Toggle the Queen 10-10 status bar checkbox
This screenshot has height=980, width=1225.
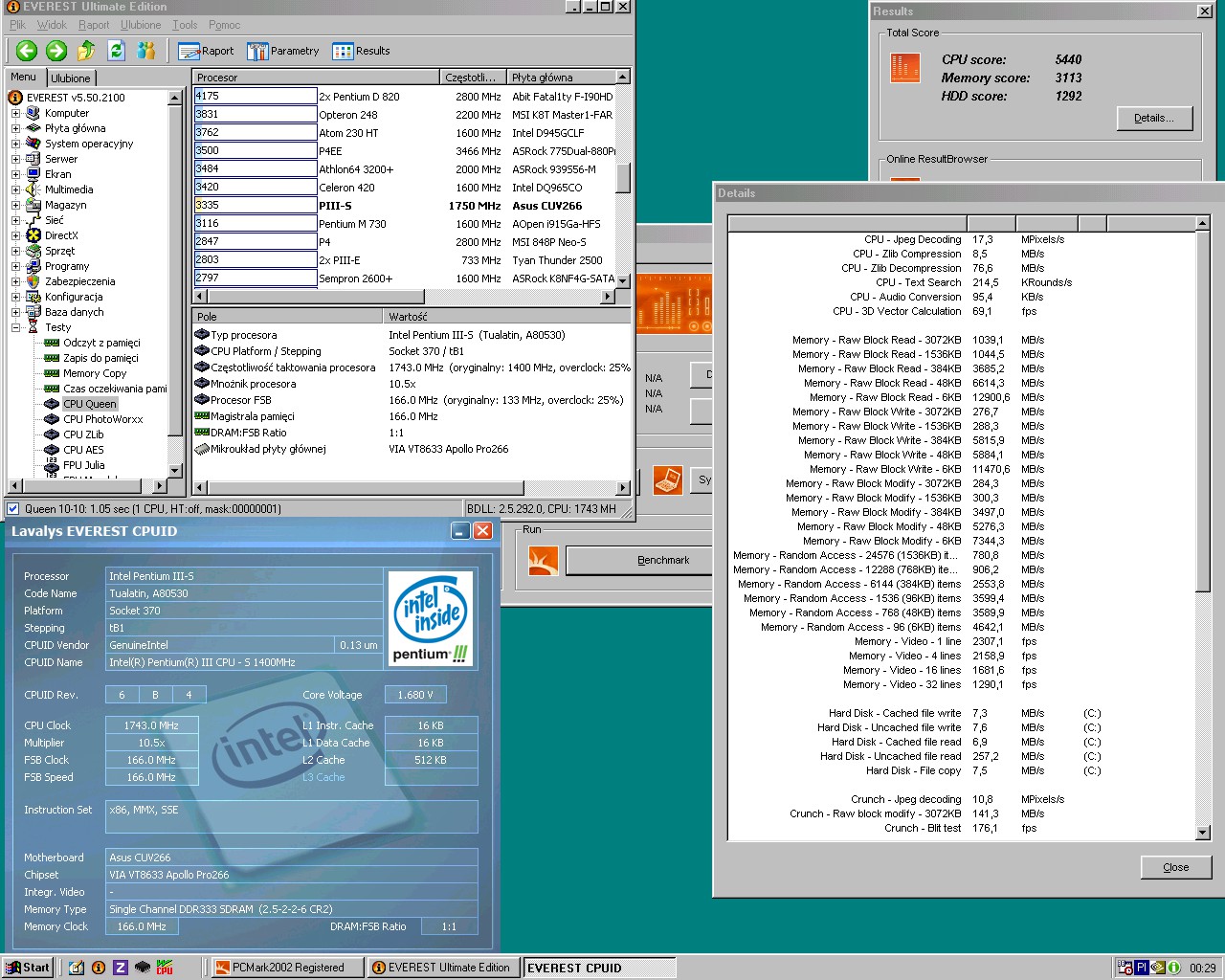pyautogui.click(x=13, y=509)
